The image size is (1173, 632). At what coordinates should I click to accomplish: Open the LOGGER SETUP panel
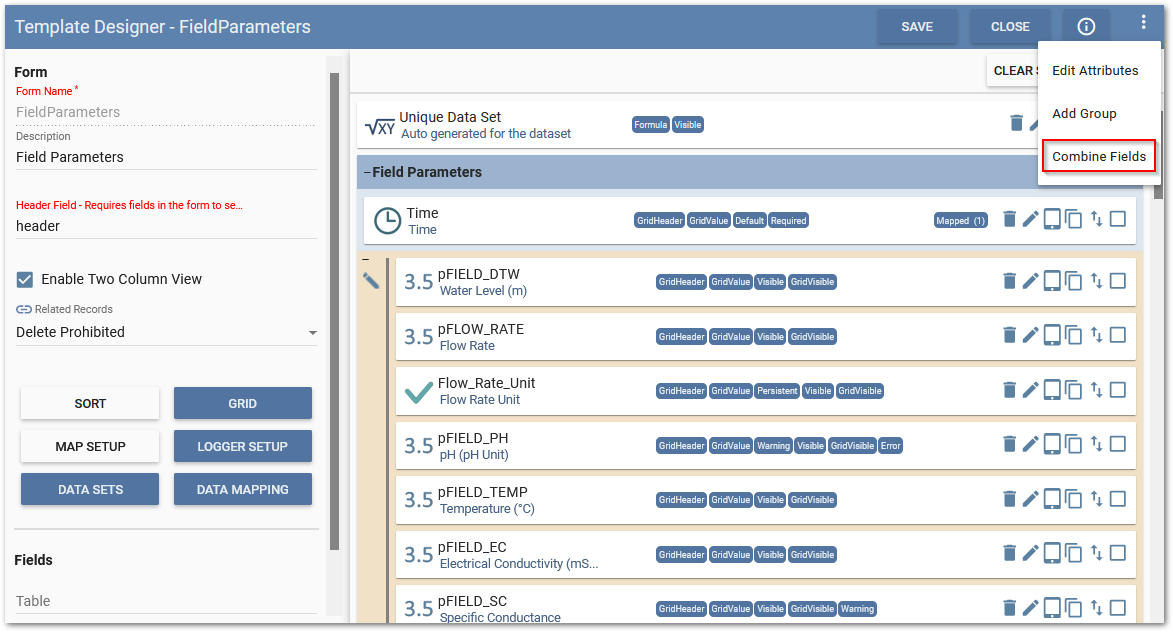(x=242, y=445)
